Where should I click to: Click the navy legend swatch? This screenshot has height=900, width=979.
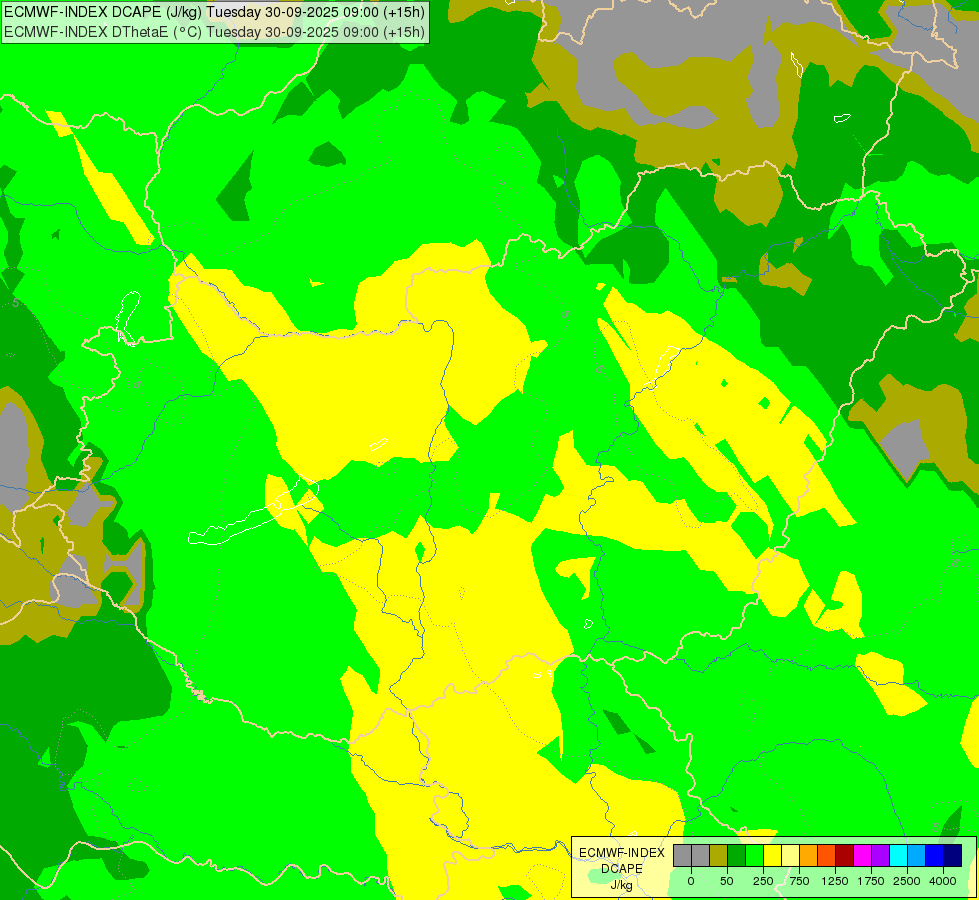point(953,855)
